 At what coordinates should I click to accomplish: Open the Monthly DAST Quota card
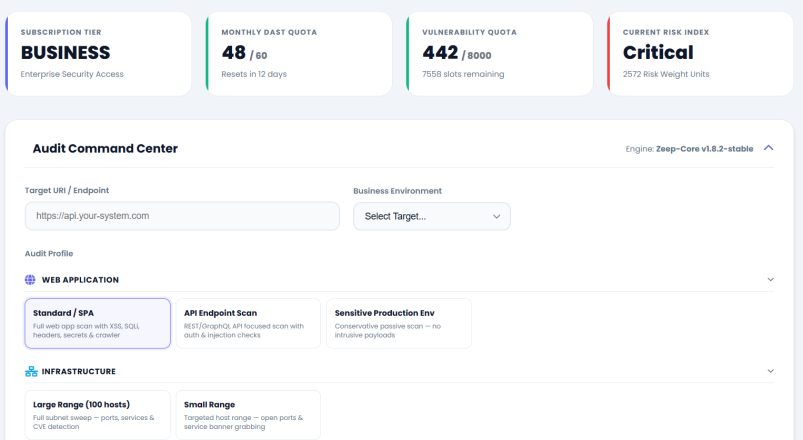point(299,54)
